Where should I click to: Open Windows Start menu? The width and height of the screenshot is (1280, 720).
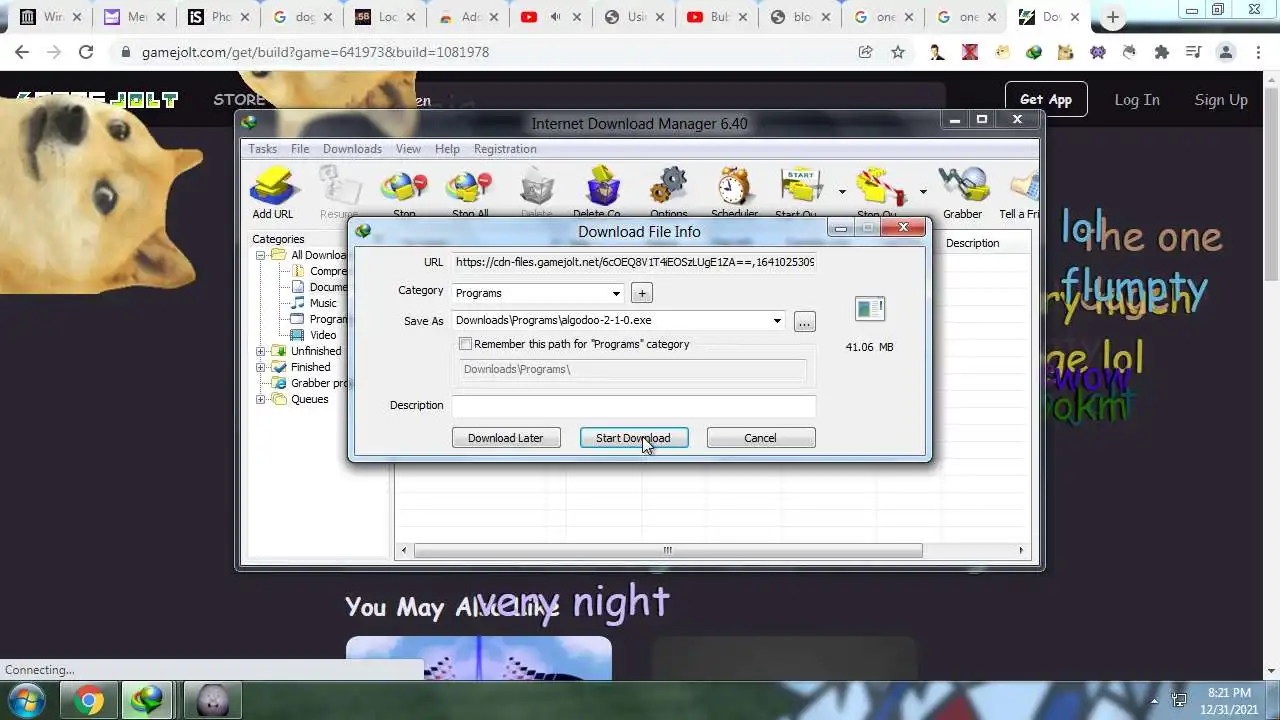[26, 700]
